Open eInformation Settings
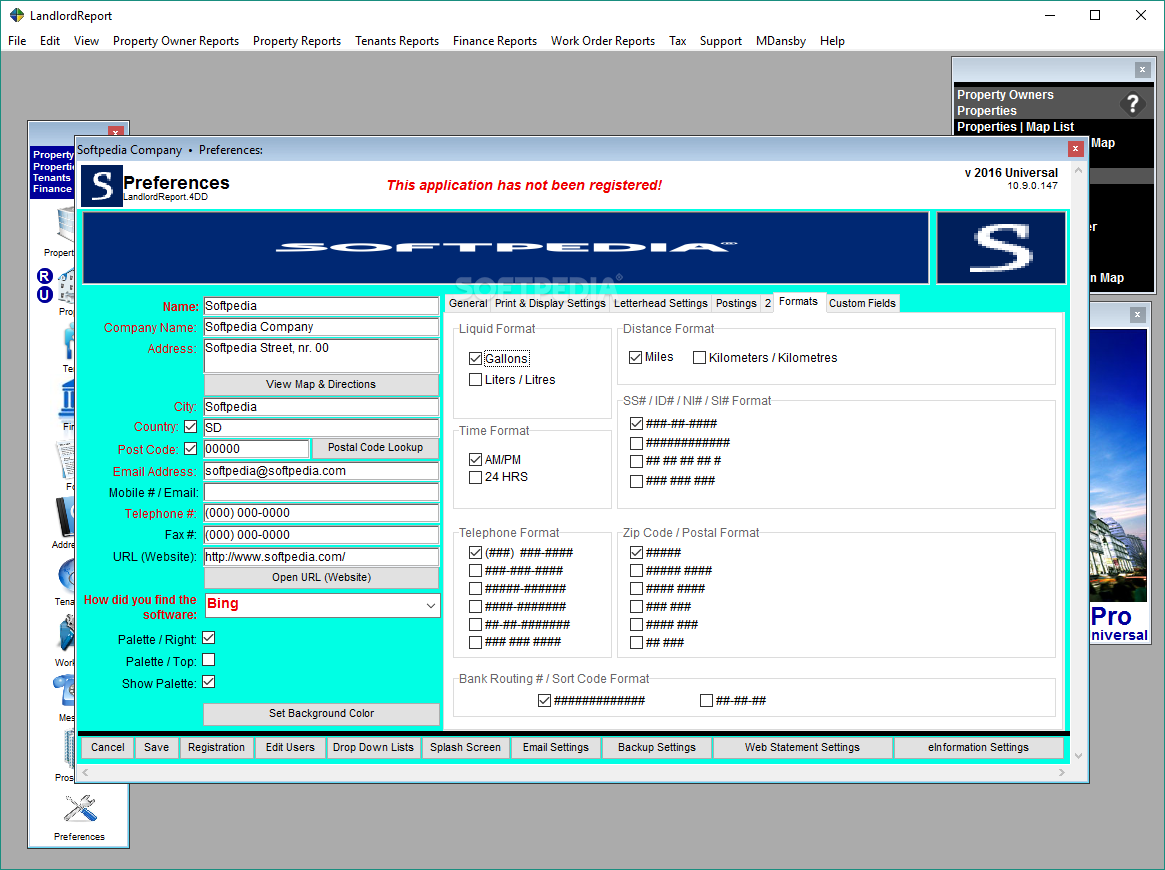 coord(978,747)
